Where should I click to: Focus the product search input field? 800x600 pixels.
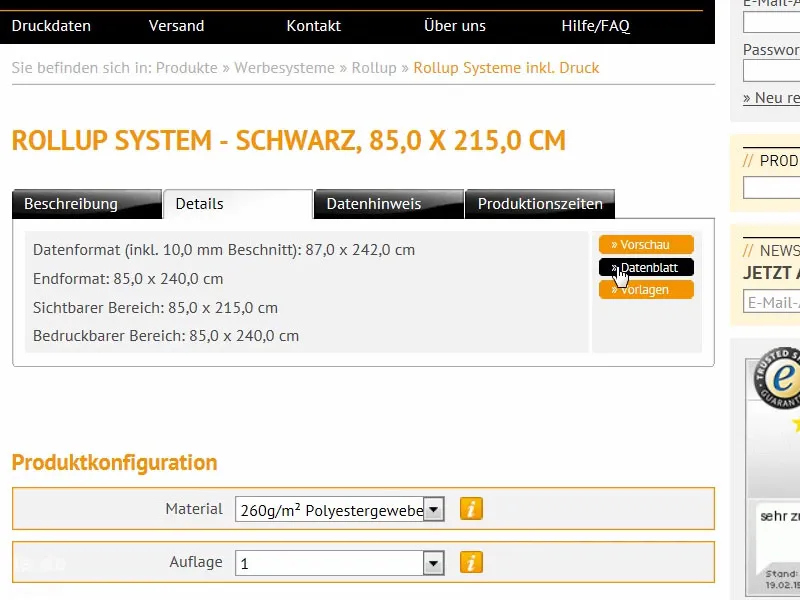[771, 188]
